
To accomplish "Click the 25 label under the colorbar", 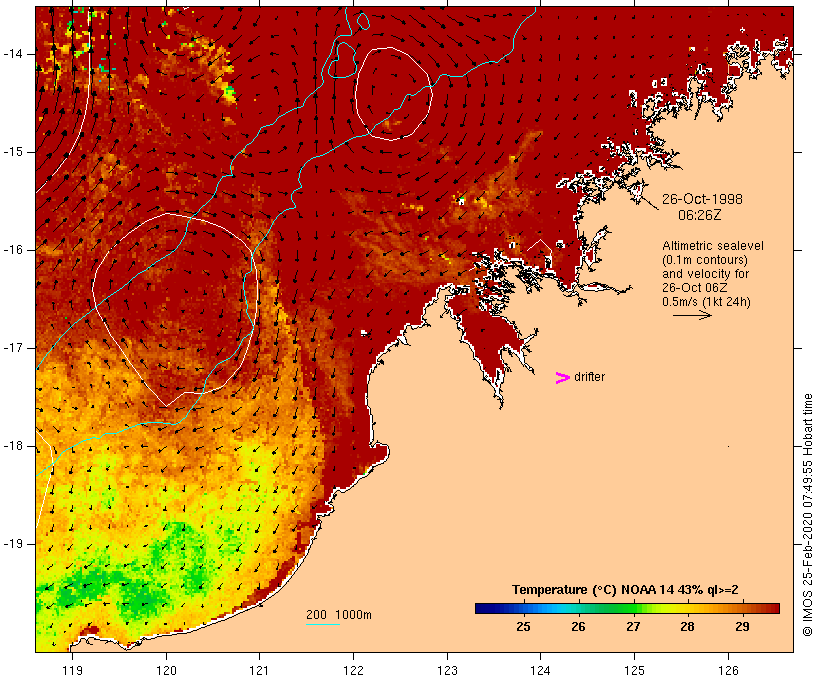I will pyautogui.click(x=523, y=627).
